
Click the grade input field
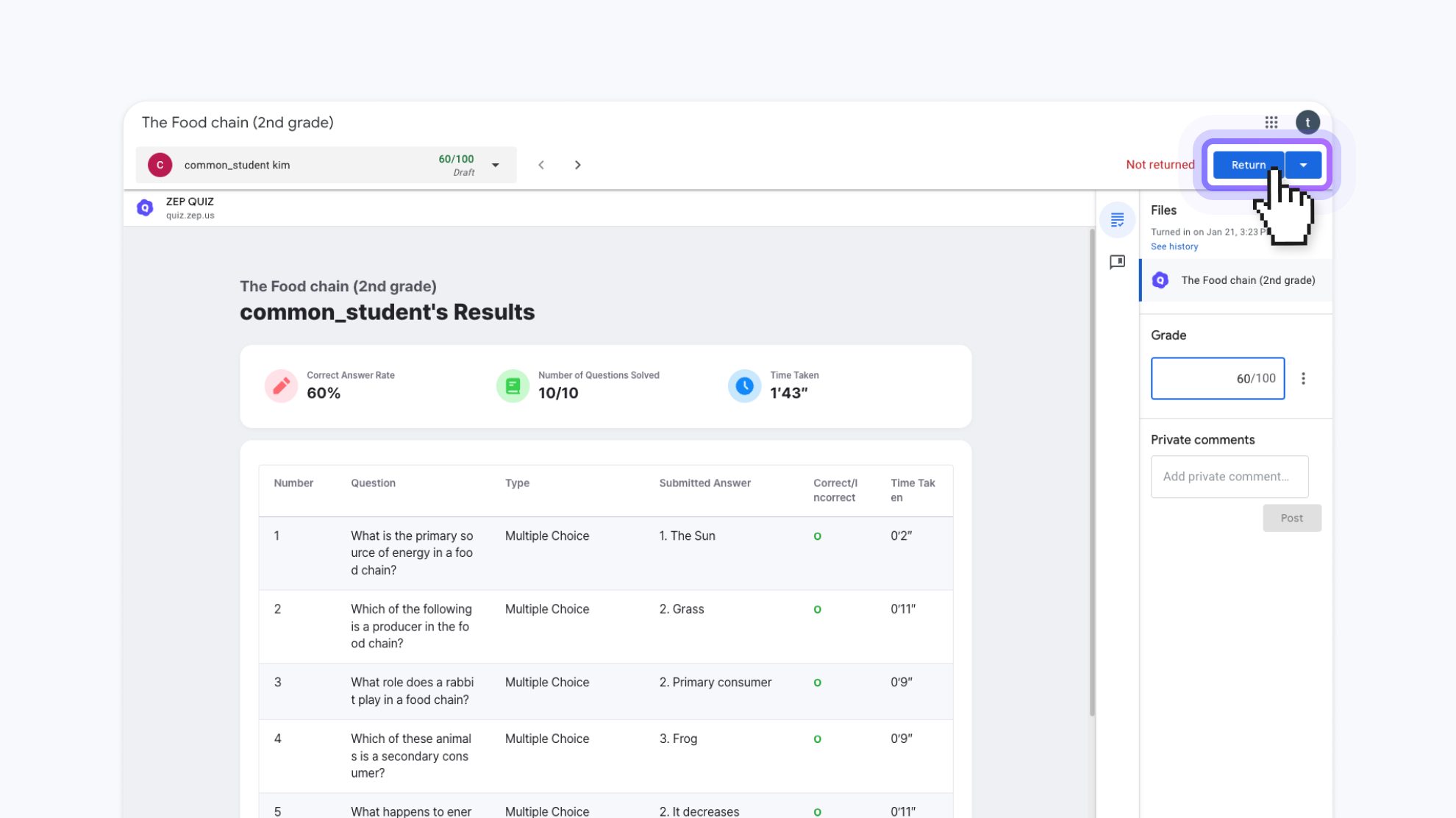tap(1217, 378)
